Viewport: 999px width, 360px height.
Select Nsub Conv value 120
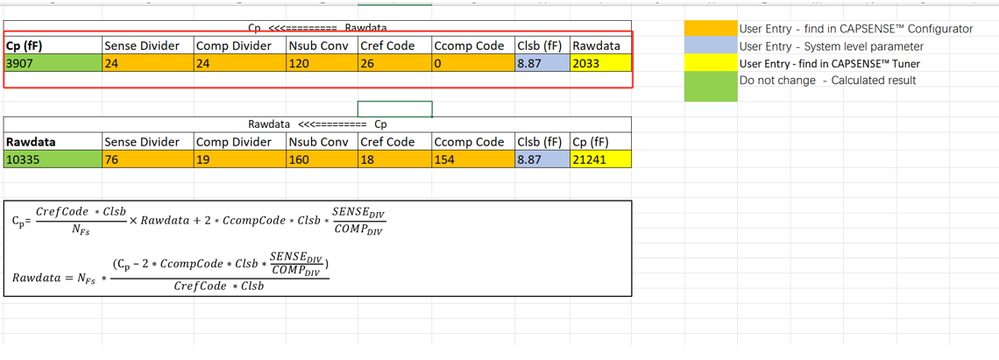(x=322, y=63)
